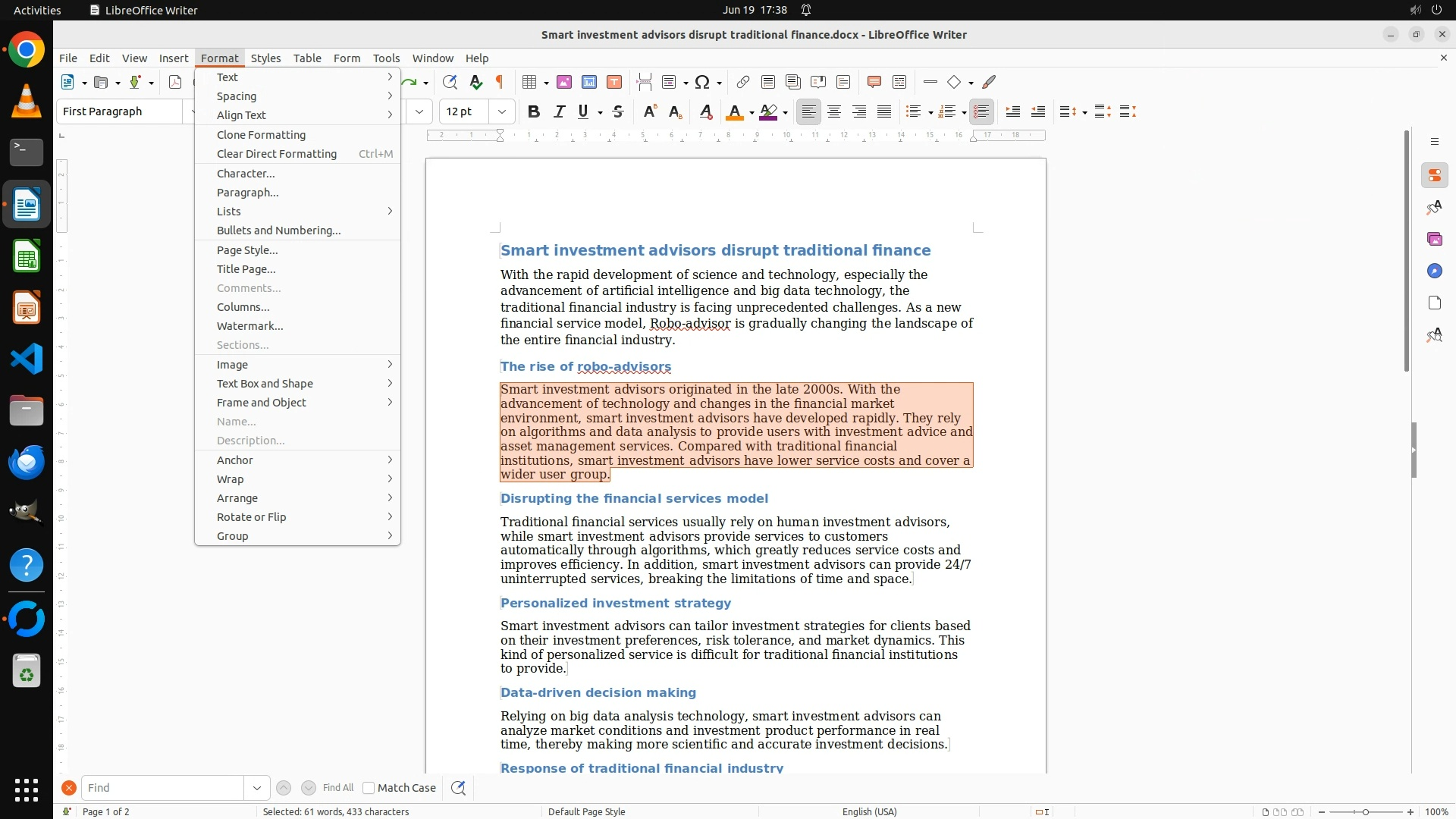Open the font color dropdown arrow
1456x819 pixels.
pyautogui.click(x=752, y=113)
